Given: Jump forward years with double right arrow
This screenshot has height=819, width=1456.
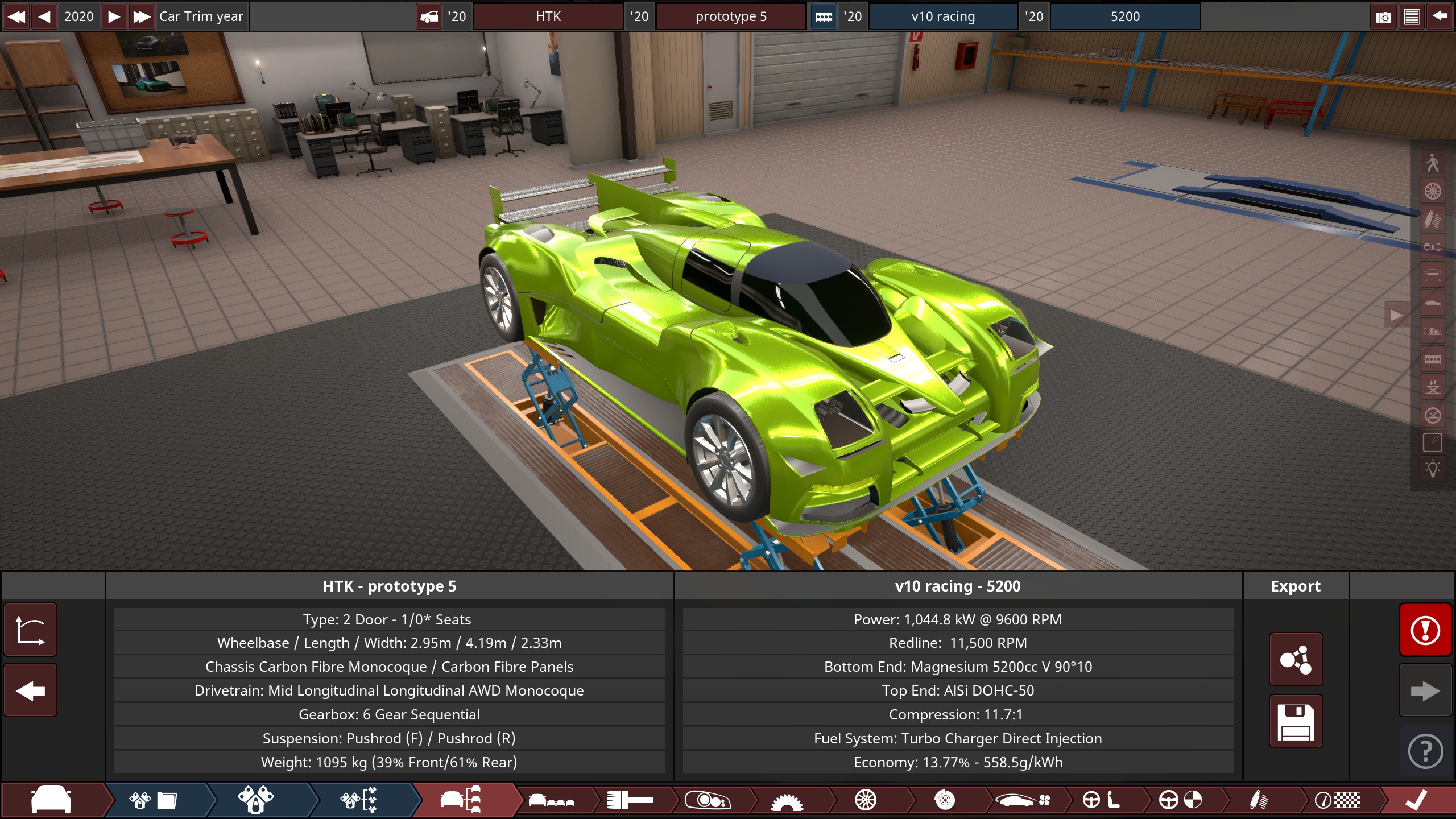Looking at the screenshot, I should pyautogui.click(x=142, y=16).
